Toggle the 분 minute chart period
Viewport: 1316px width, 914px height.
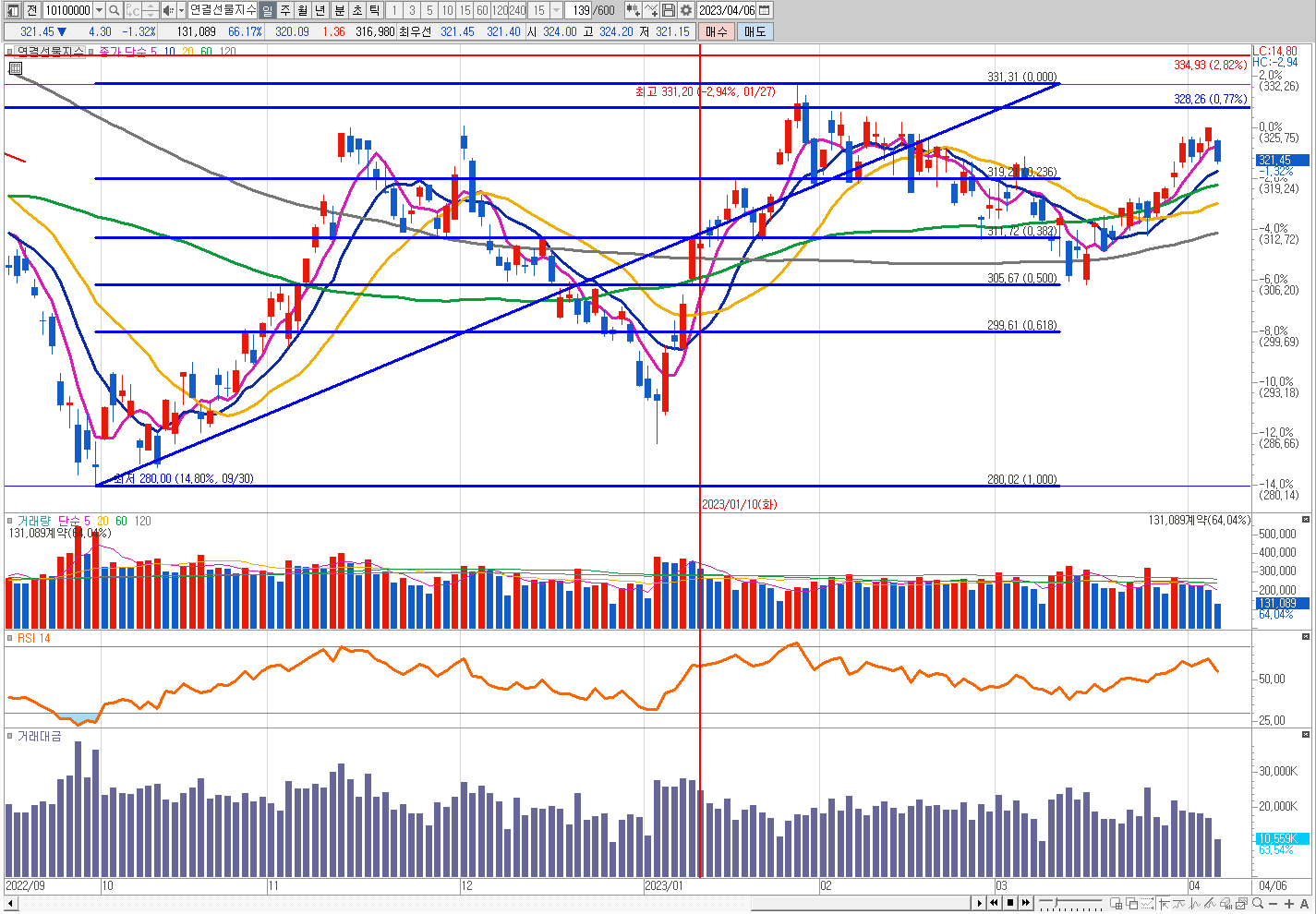(x=339, y=10)
